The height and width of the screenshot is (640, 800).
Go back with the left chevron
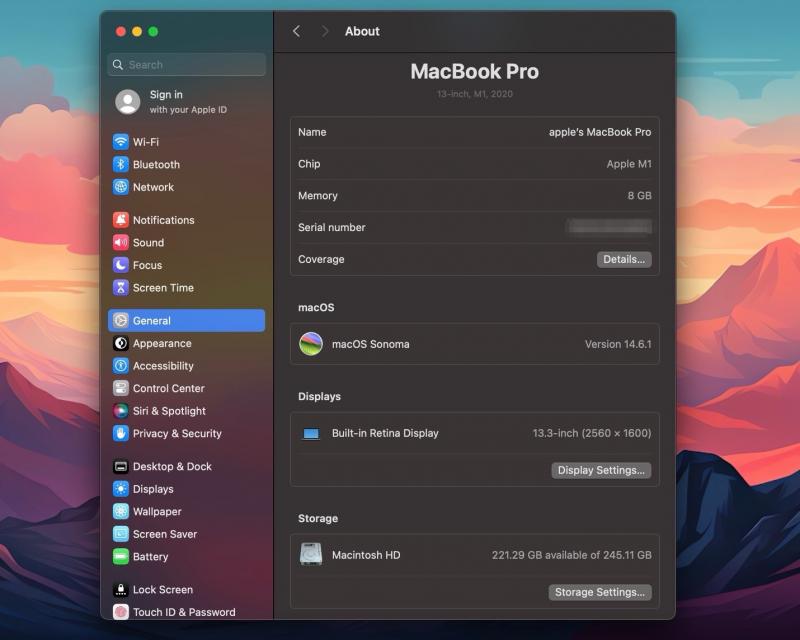click(x=296, y=31)
